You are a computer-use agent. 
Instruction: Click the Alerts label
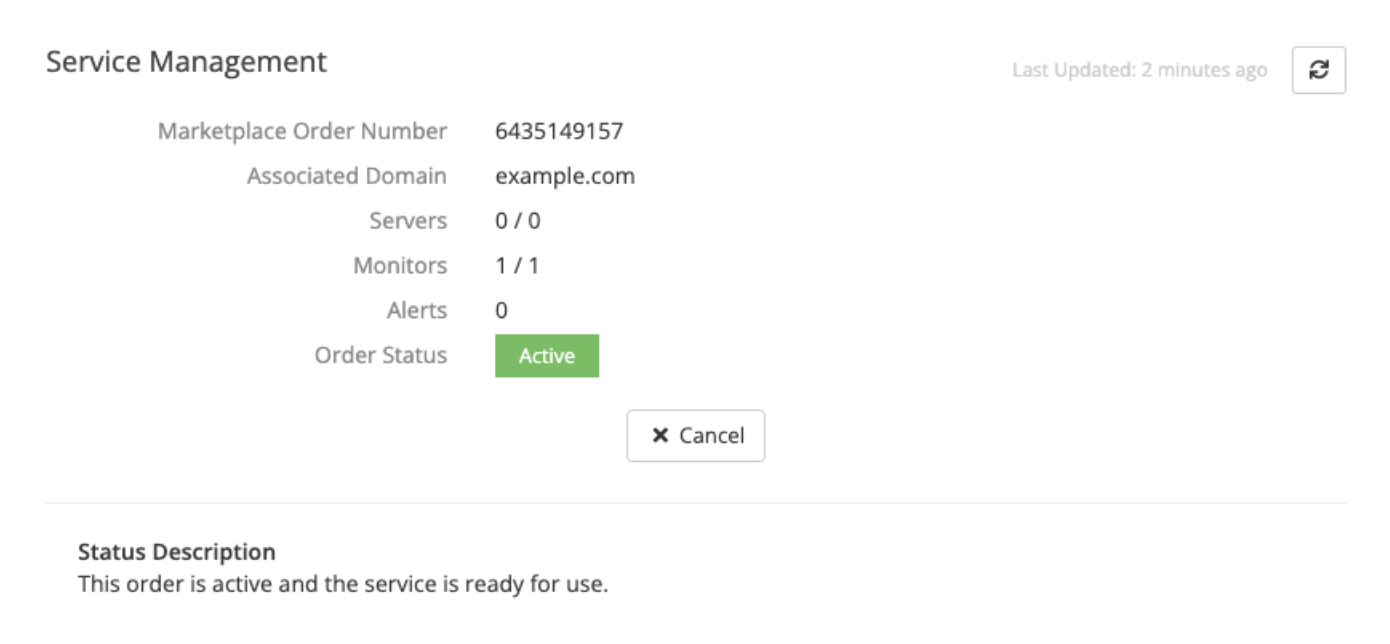click(417, 311)
